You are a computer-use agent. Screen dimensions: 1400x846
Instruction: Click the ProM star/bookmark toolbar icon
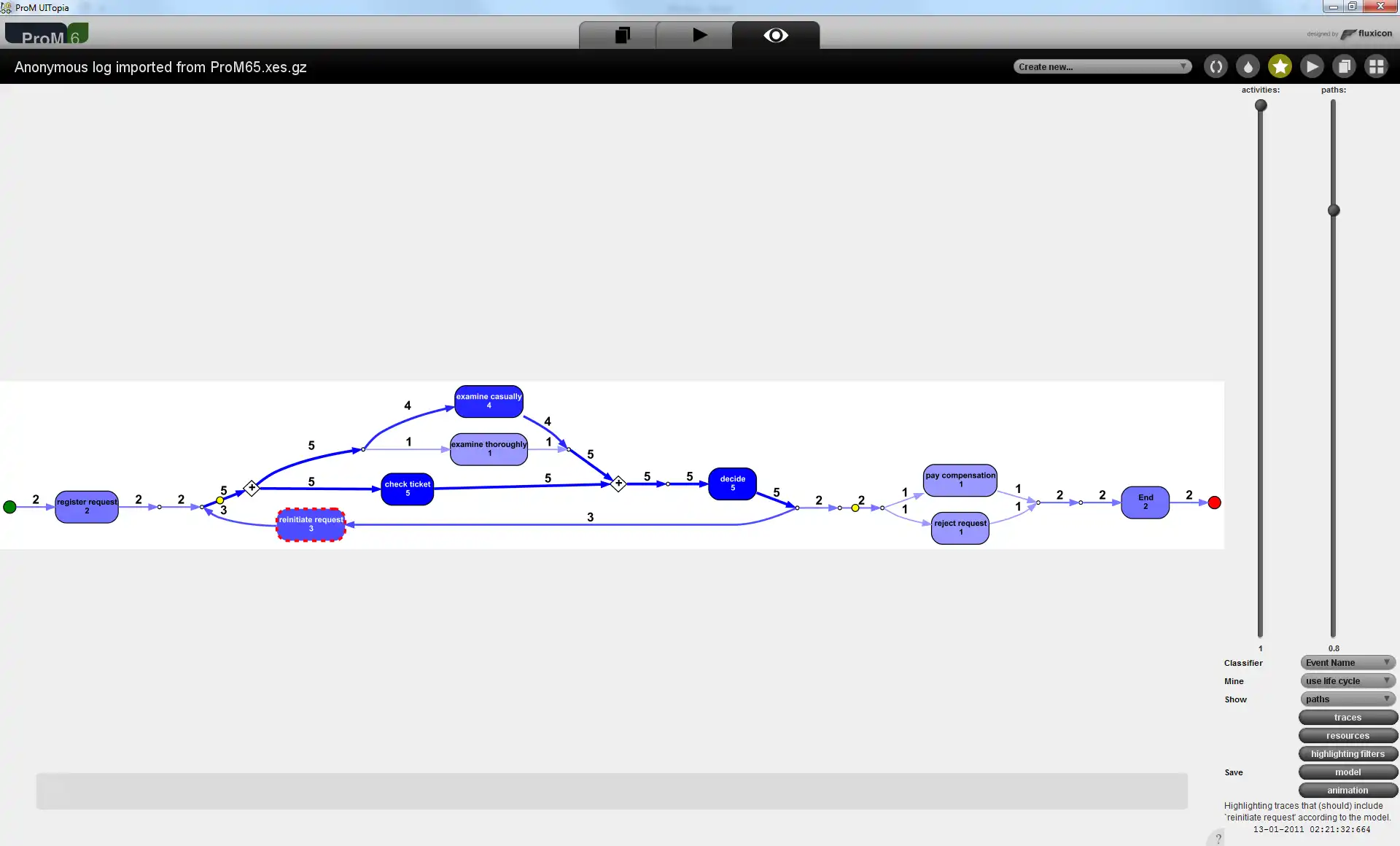1281,66
